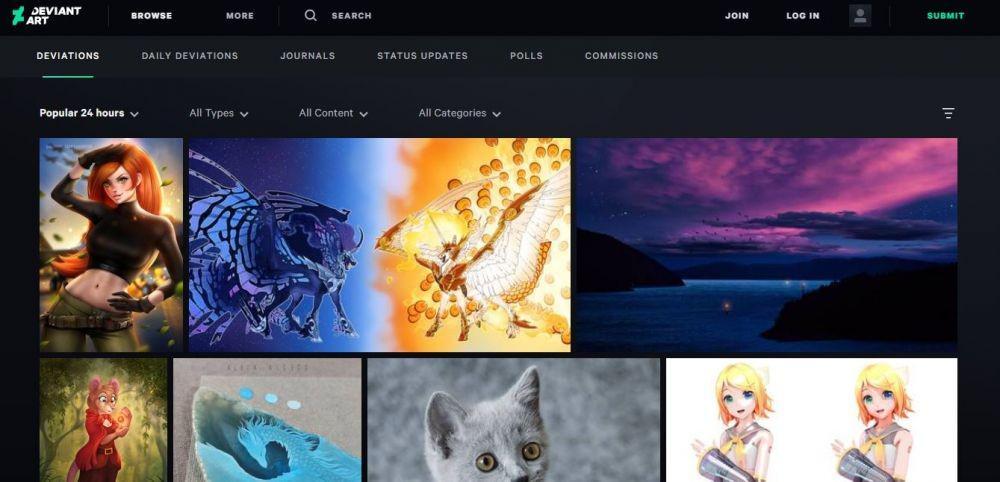Select the Polls tab
This screenshot has width=1000, height=482.
[526, 56]
